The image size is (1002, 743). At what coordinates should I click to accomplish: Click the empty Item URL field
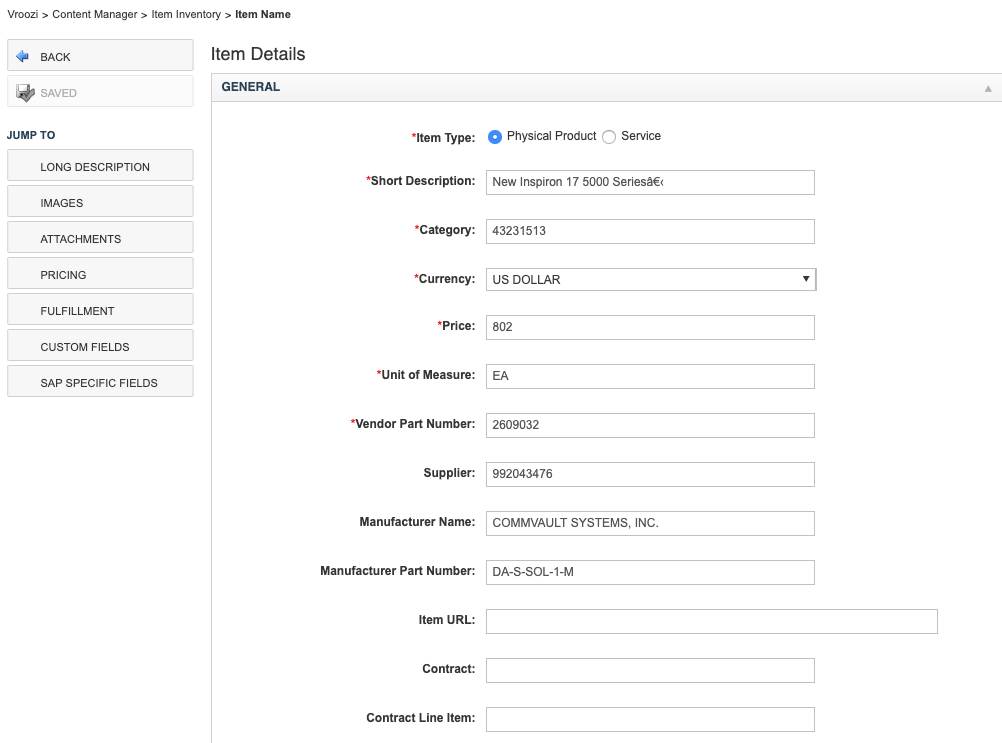pos(711,621)
